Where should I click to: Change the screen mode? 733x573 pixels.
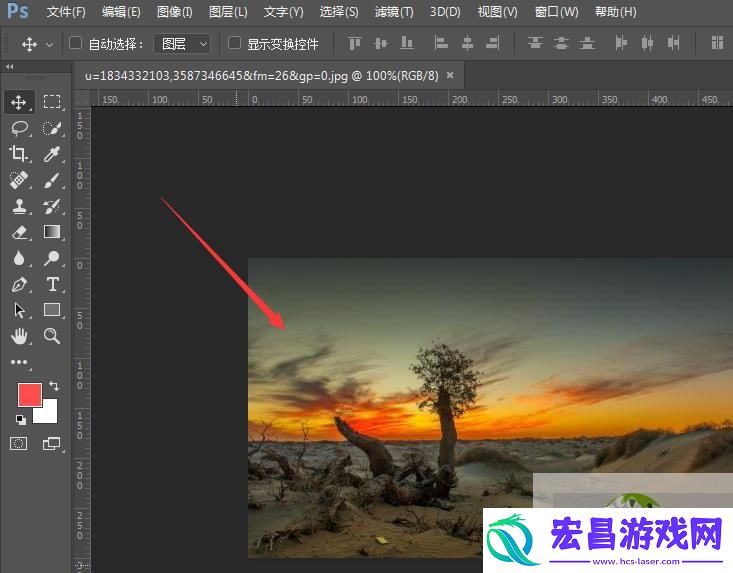[x=51, y=443]
